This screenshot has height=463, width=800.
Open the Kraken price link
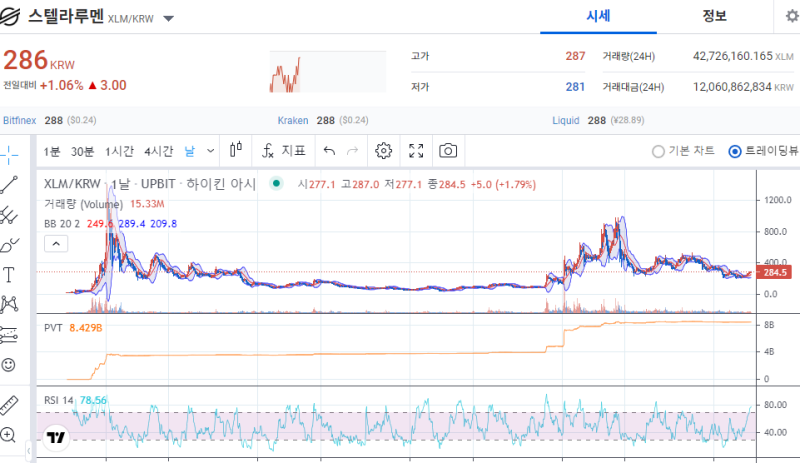pos(293,121)
